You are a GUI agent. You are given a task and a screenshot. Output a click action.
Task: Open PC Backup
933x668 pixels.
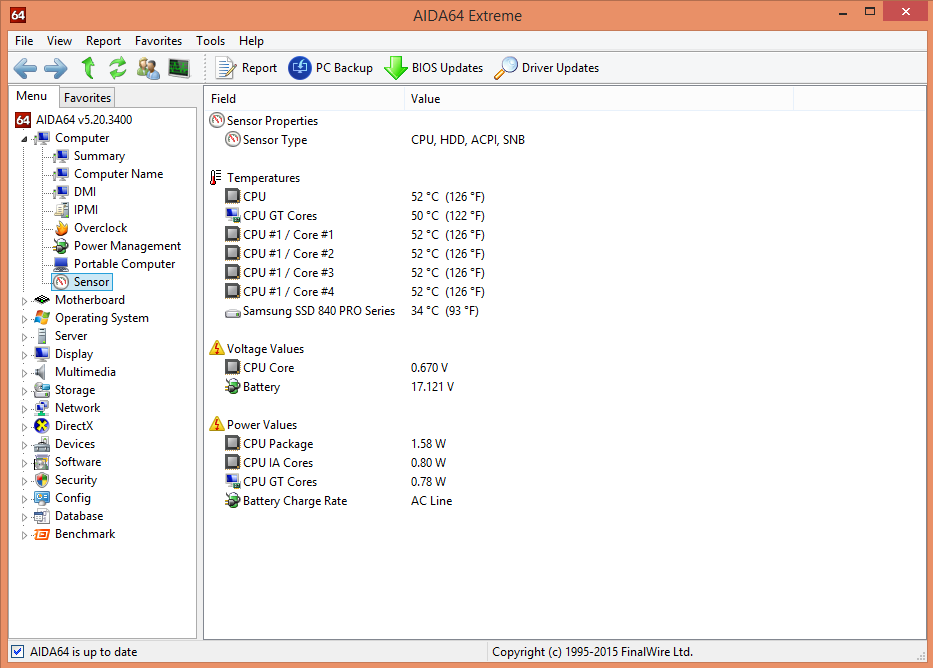[x=331, y=68]
